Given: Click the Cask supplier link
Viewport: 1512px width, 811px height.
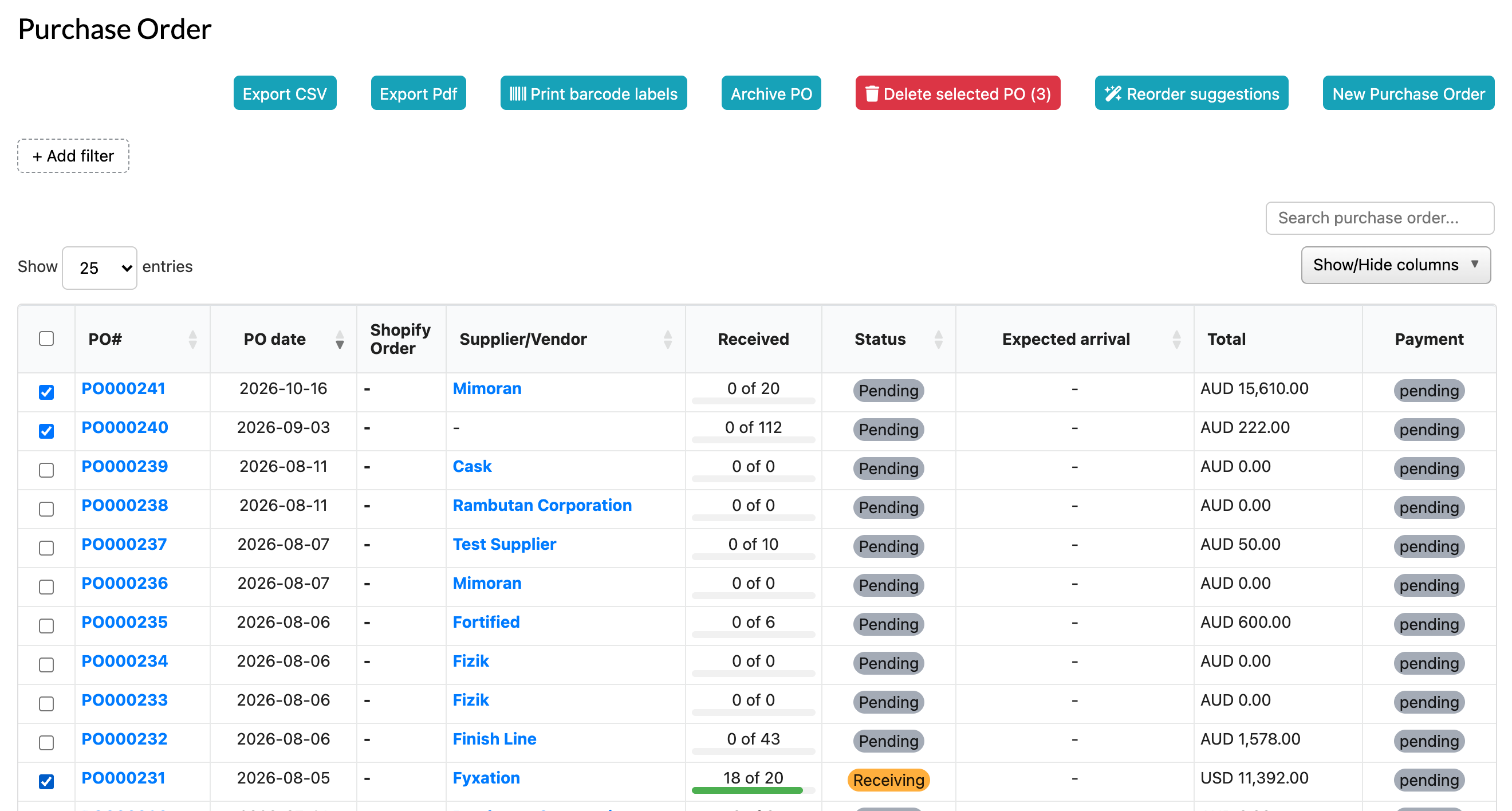Looking at the screenshot, I should point(472,467).
